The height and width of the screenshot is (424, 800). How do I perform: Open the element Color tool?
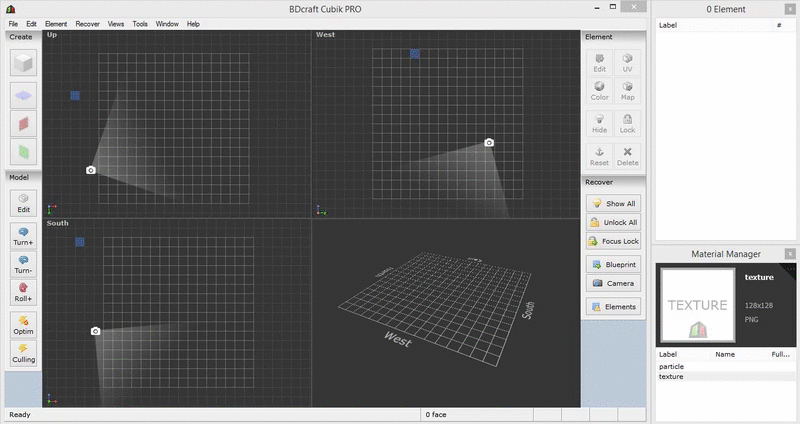click(599, 91)
